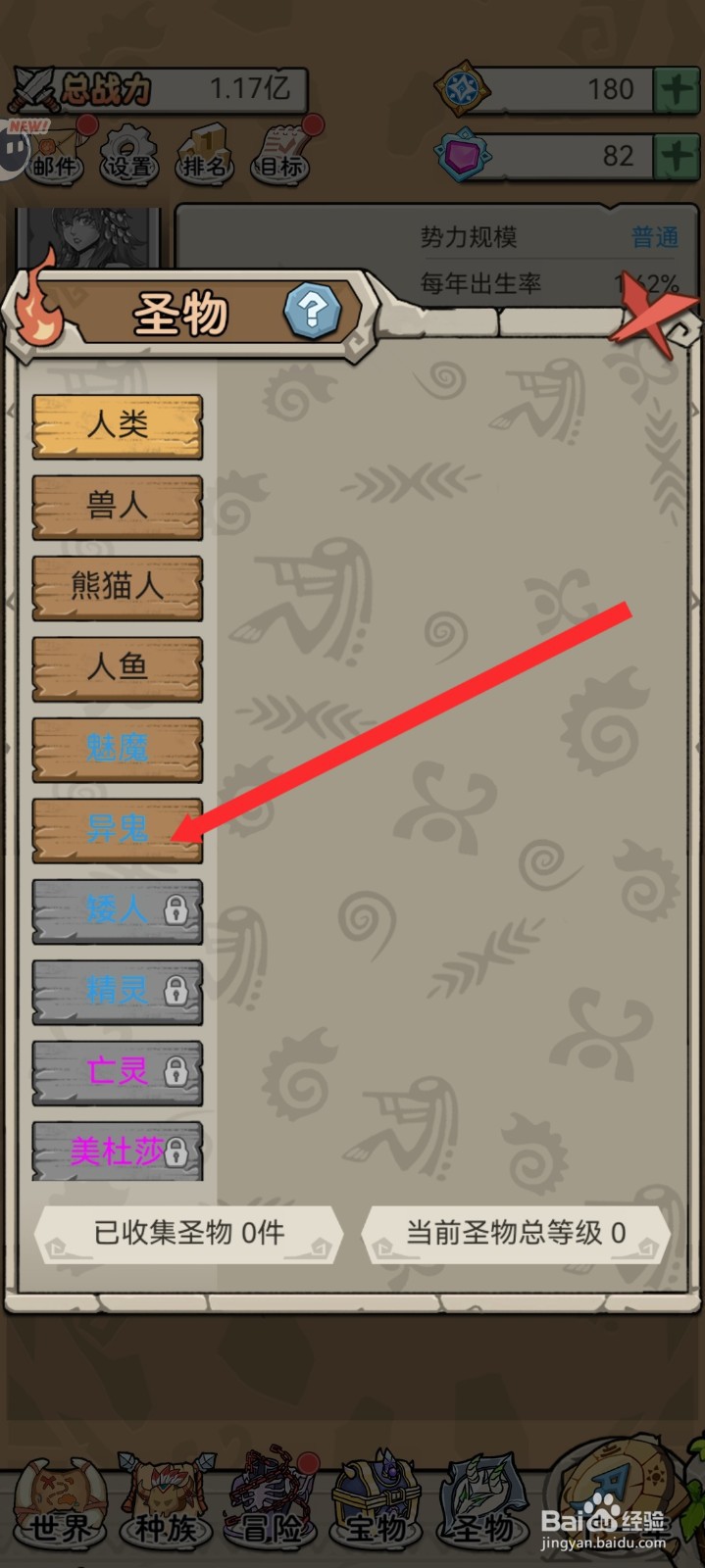The height and width of the screenshot is (1568, 705).
Task: Select the 兽人 race tab
Action: [x=118, y=508]
